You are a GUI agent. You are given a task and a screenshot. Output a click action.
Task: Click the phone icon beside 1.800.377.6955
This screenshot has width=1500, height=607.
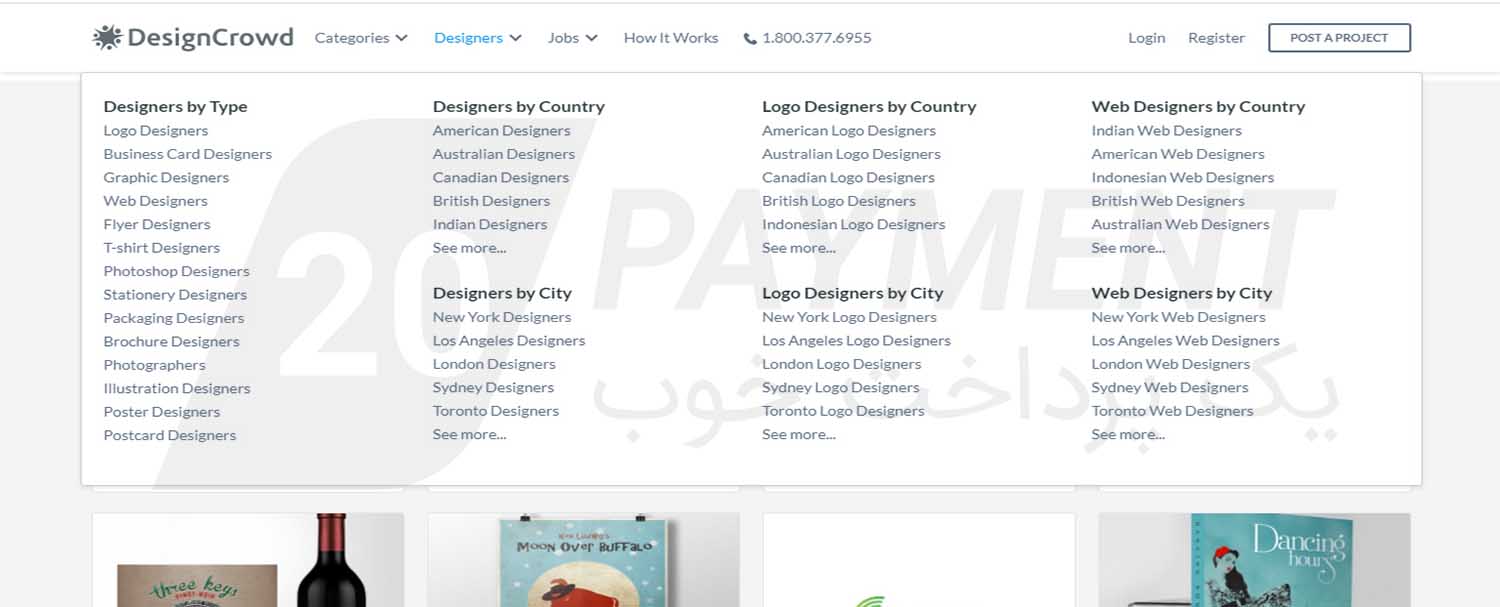point(750,39)
